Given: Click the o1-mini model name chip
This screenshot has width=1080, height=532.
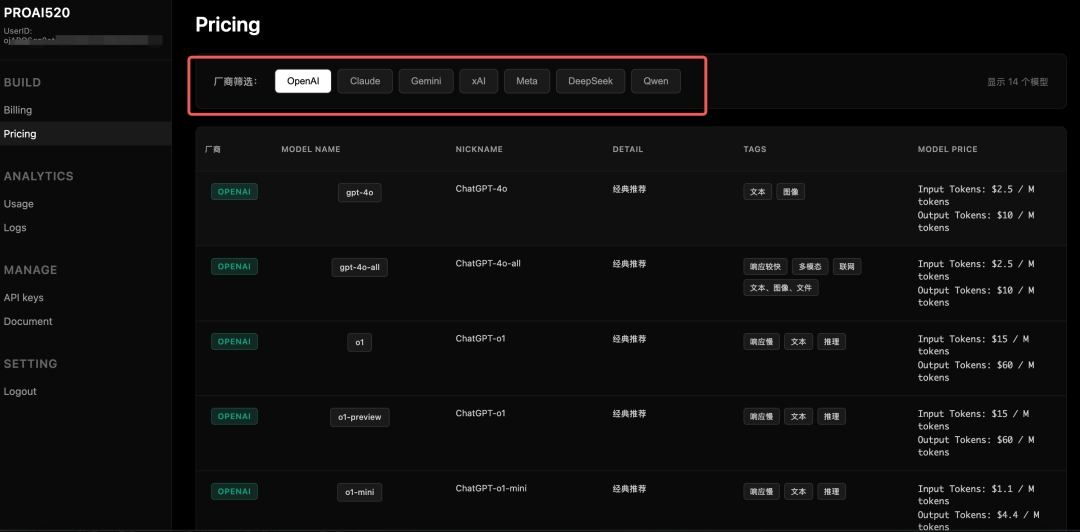Looking at the screenshot, I should tap(360, 492).
